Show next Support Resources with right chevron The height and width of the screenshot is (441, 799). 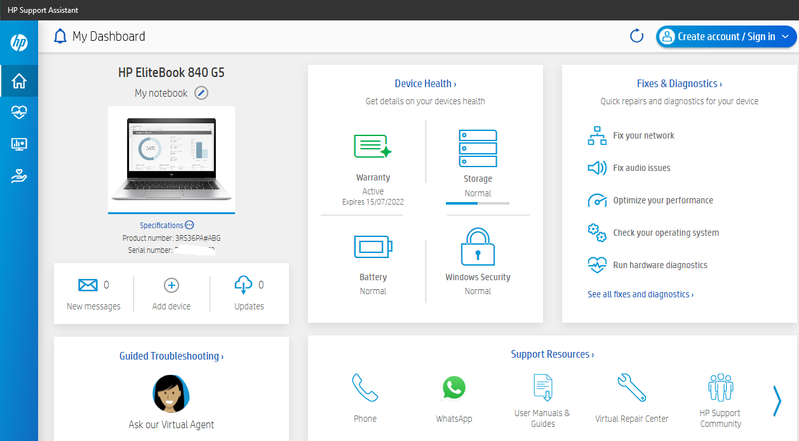pos(777,401)
